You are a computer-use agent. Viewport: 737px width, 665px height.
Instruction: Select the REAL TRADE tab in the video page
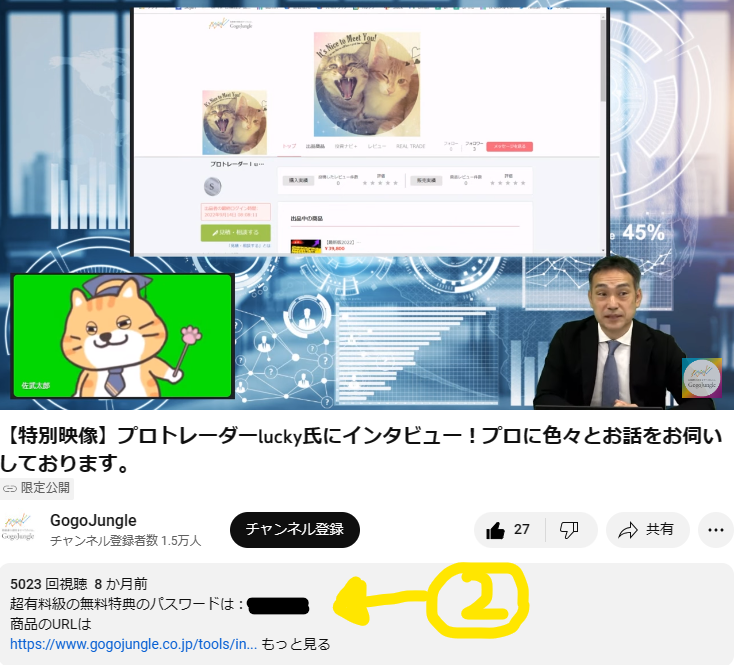point(410,146)
